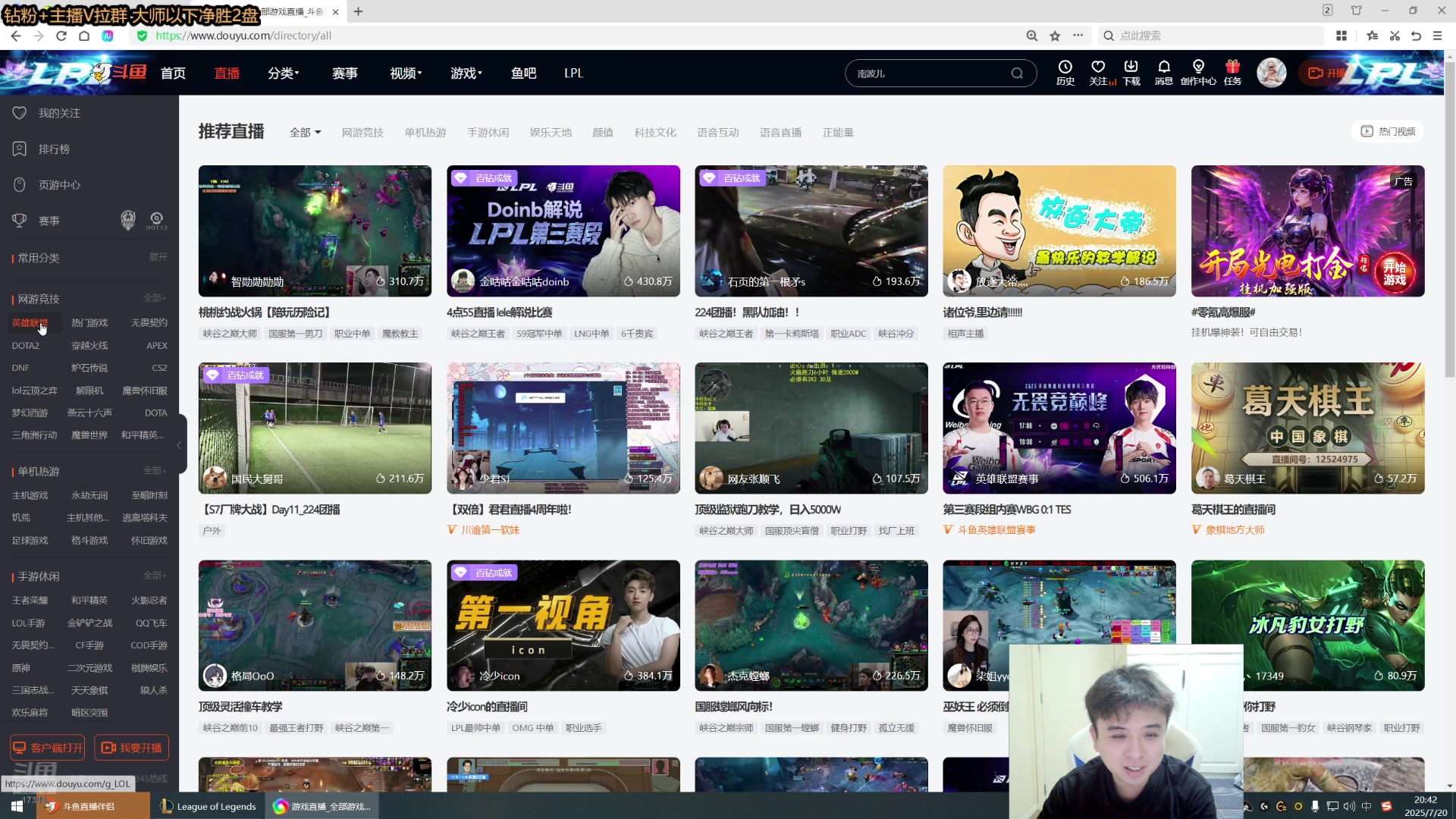
Task: Click the 下载 download icon
Action: point(1131,73)
